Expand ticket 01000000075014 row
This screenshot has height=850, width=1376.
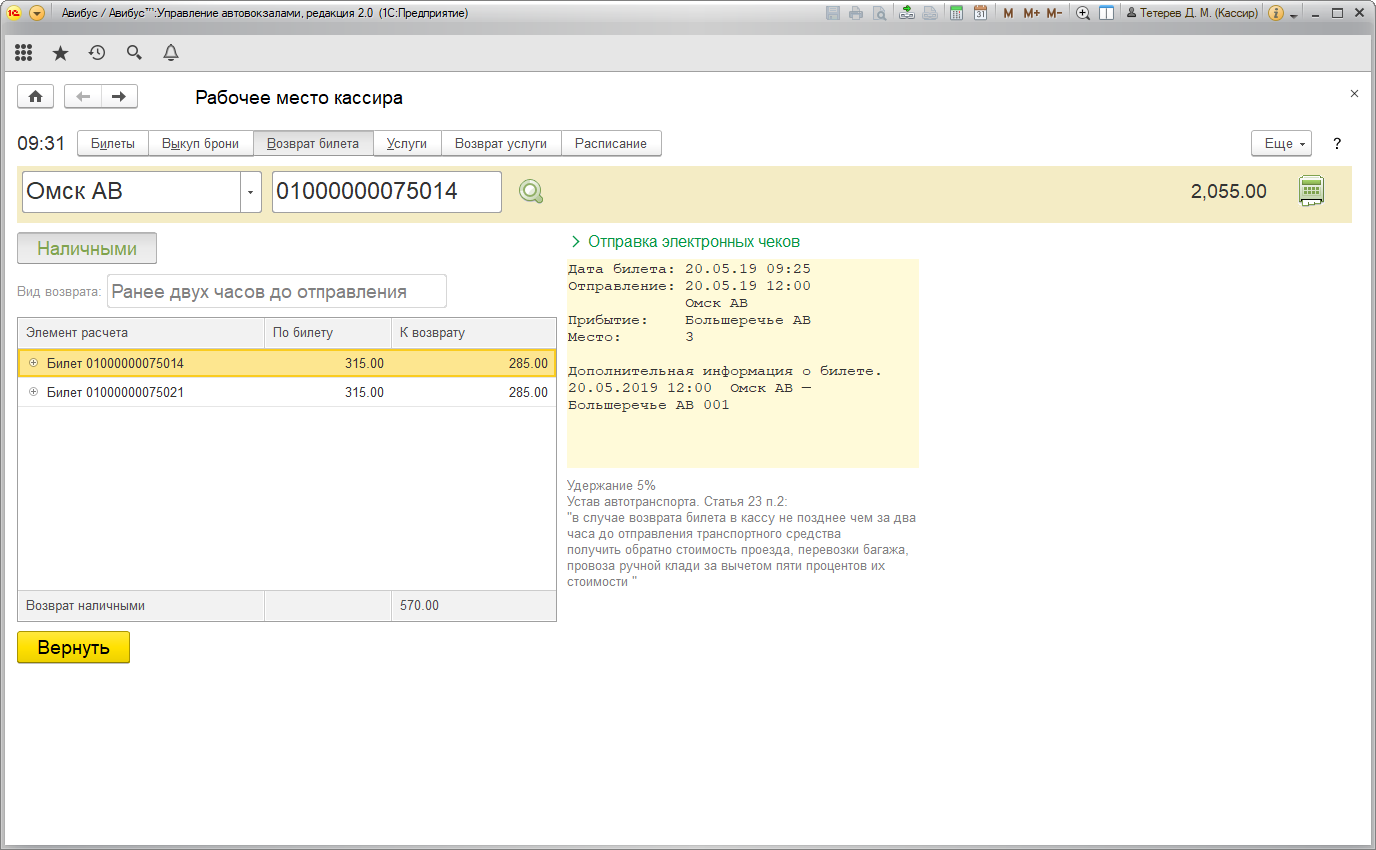33,363
